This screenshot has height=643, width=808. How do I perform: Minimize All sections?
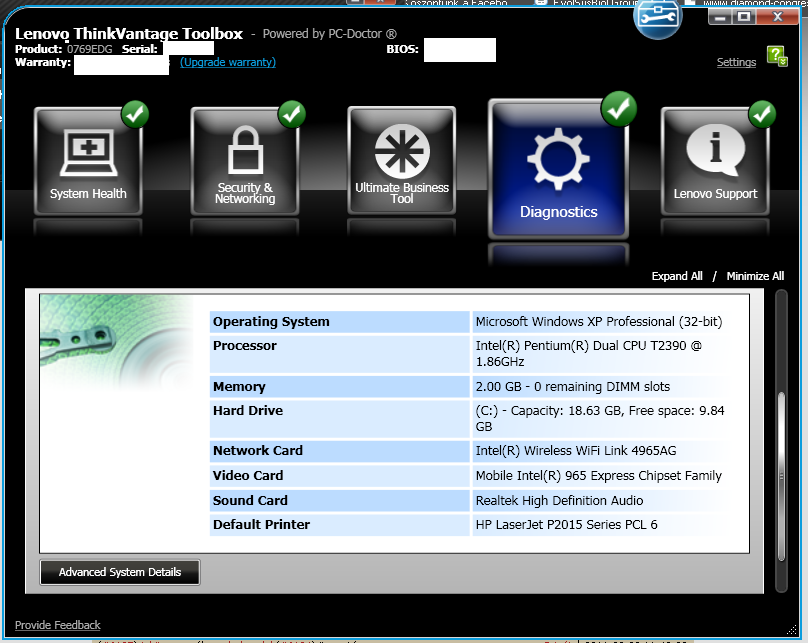click(x=755, y=276)
